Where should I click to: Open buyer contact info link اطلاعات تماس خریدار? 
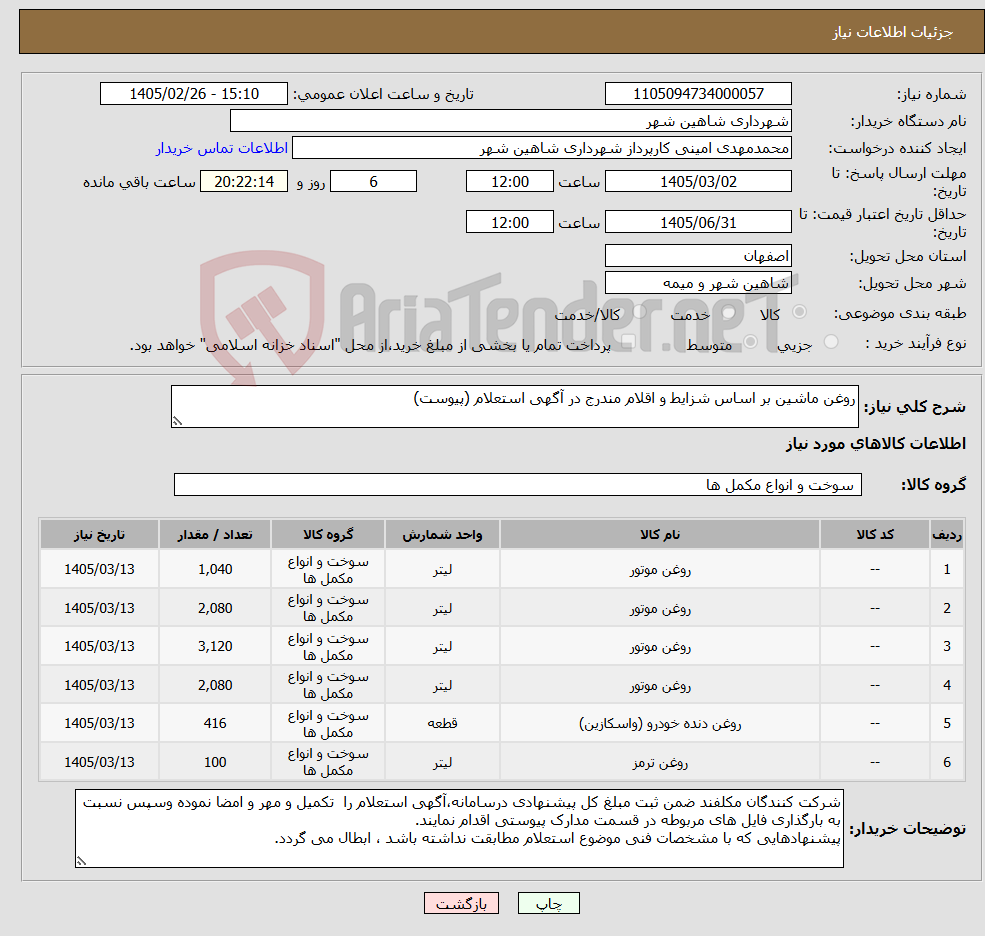222,148
